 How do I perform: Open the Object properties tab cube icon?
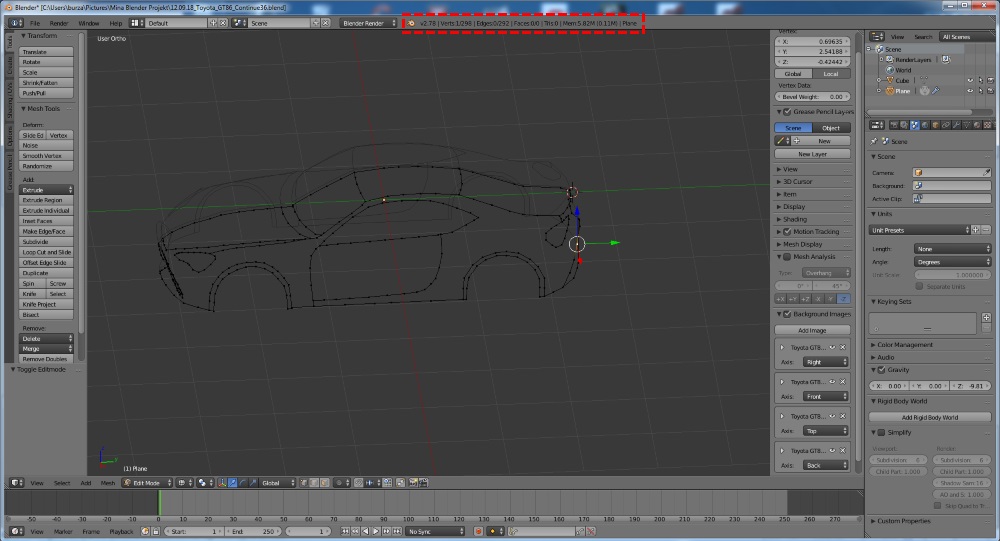(x=936, y=125)
